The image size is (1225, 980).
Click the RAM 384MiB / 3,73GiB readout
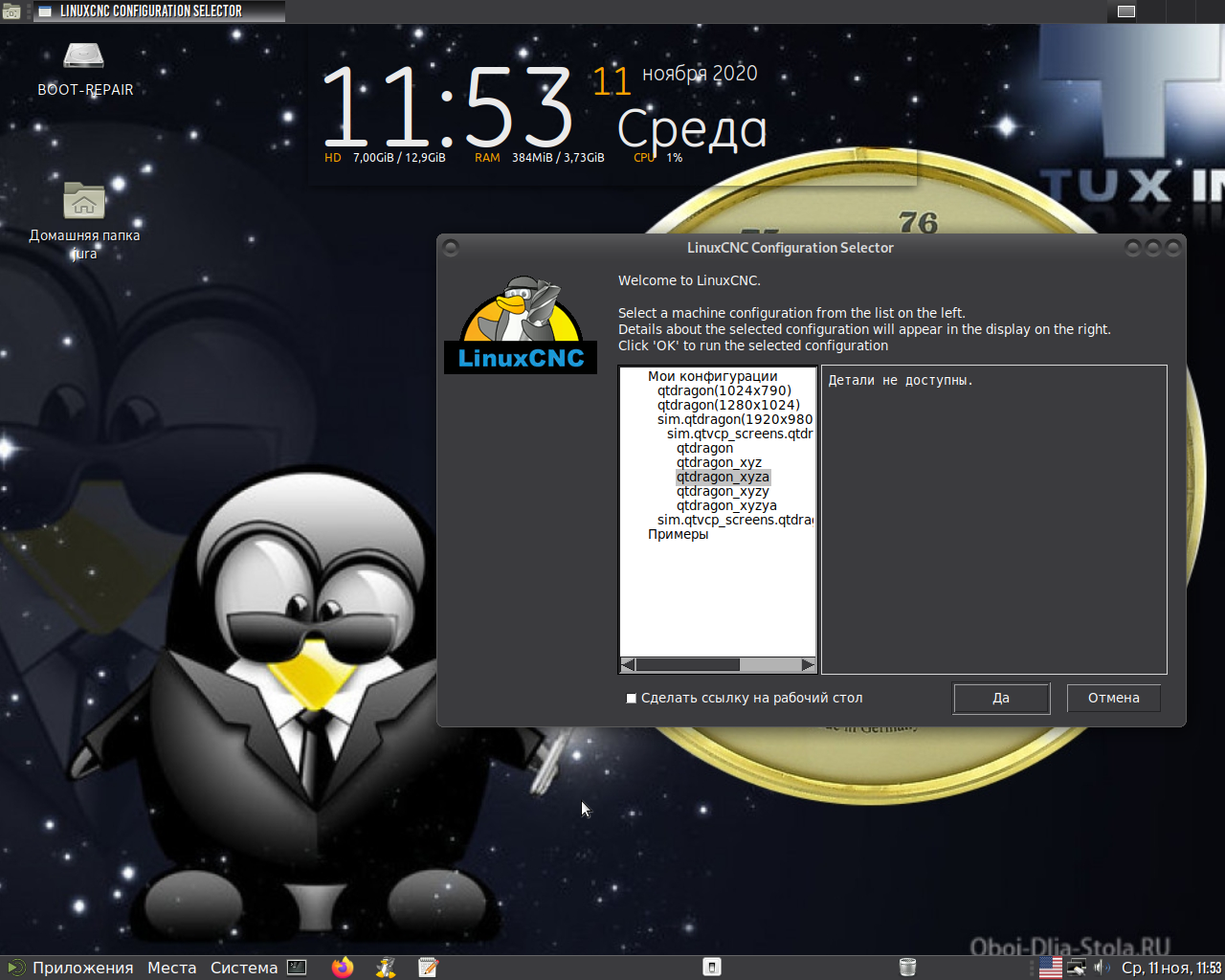click(540, 158)
